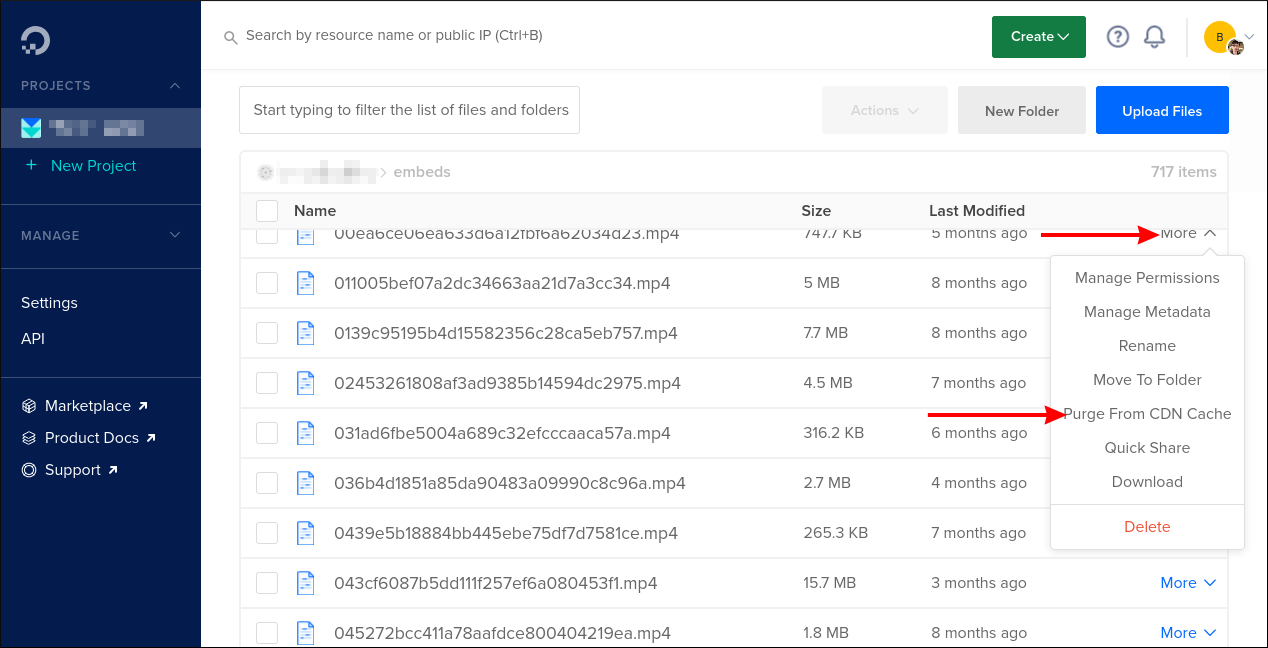This screenshot has height=648, width=1268.
Task: Expand the More menu for 043cf6087b5dd111f257ef6a080453f1.mp4
Action: [1188, 582]
